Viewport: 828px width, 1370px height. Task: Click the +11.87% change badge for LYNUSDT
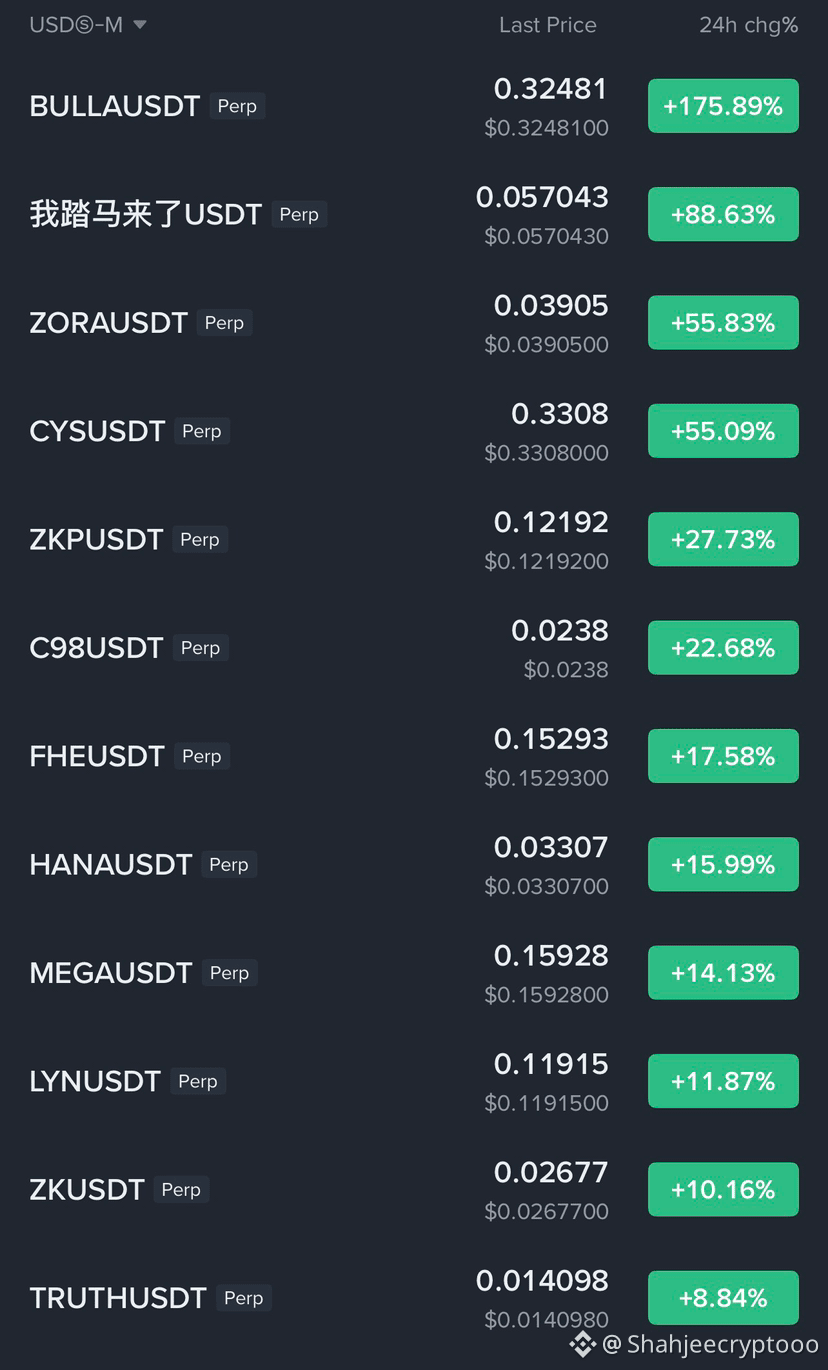point(723,1081)
